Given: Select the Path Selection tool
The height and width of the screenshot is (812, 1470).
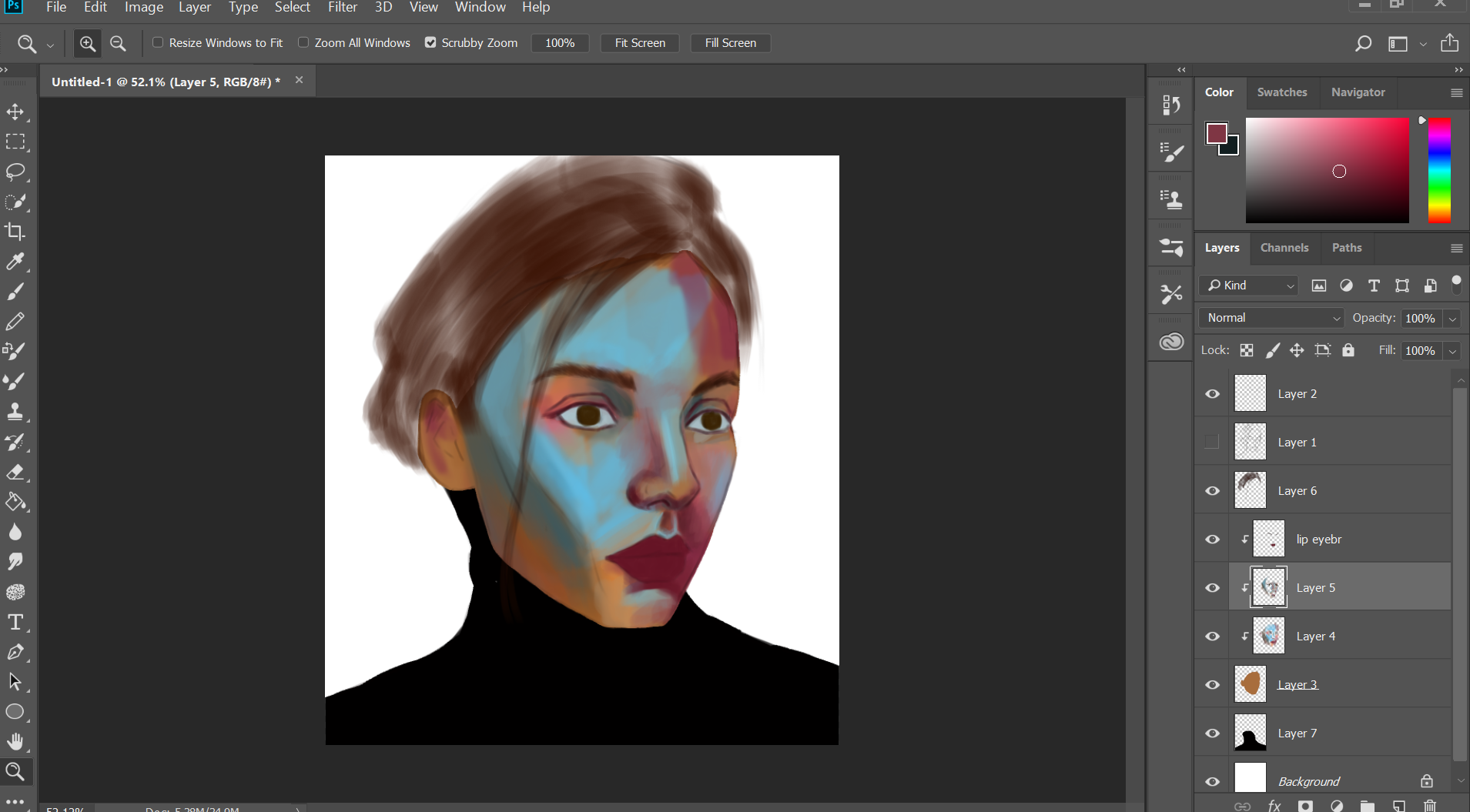Looking at the screenshot, I should coord(15,682).
